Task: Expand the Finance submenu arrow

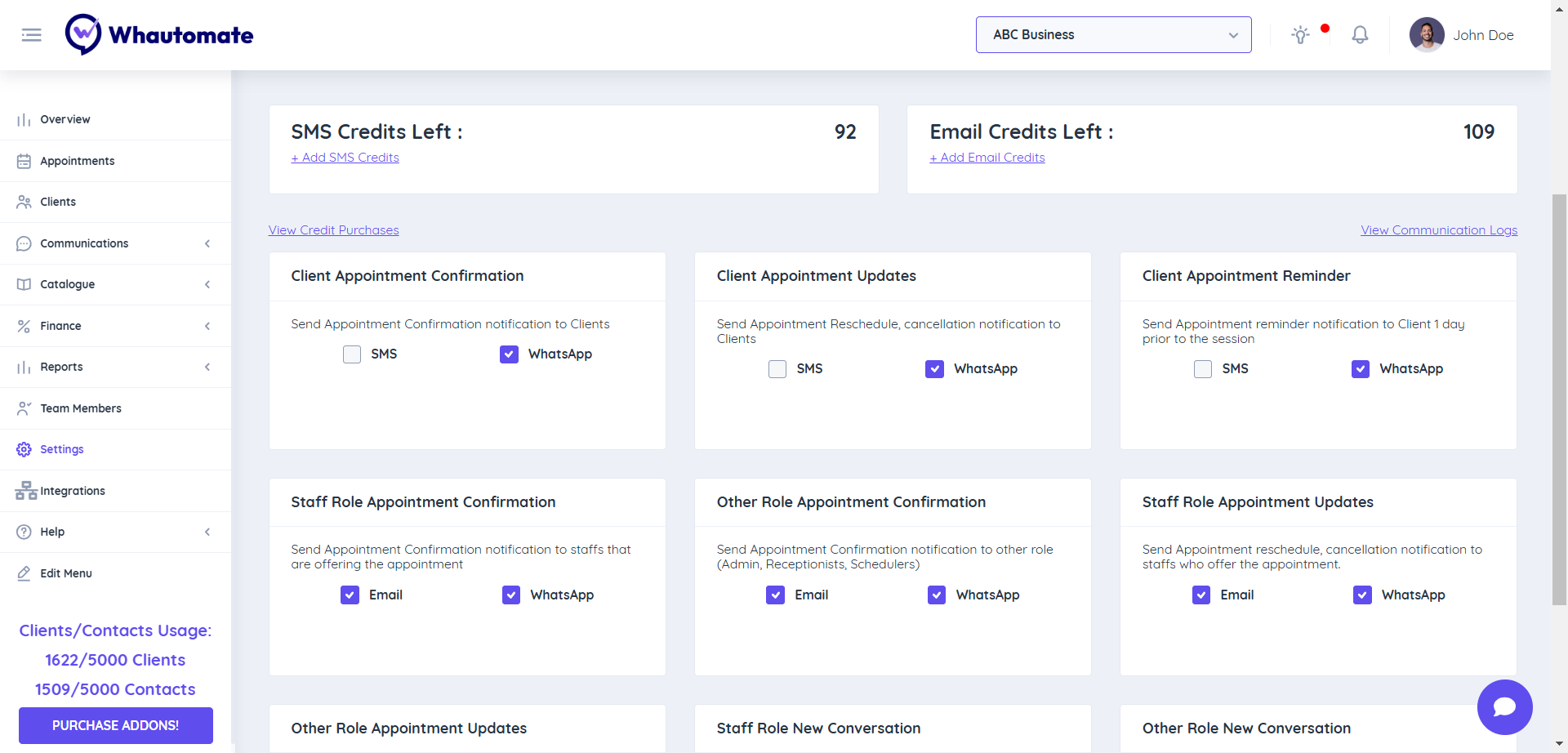Action: click(207, 326)
